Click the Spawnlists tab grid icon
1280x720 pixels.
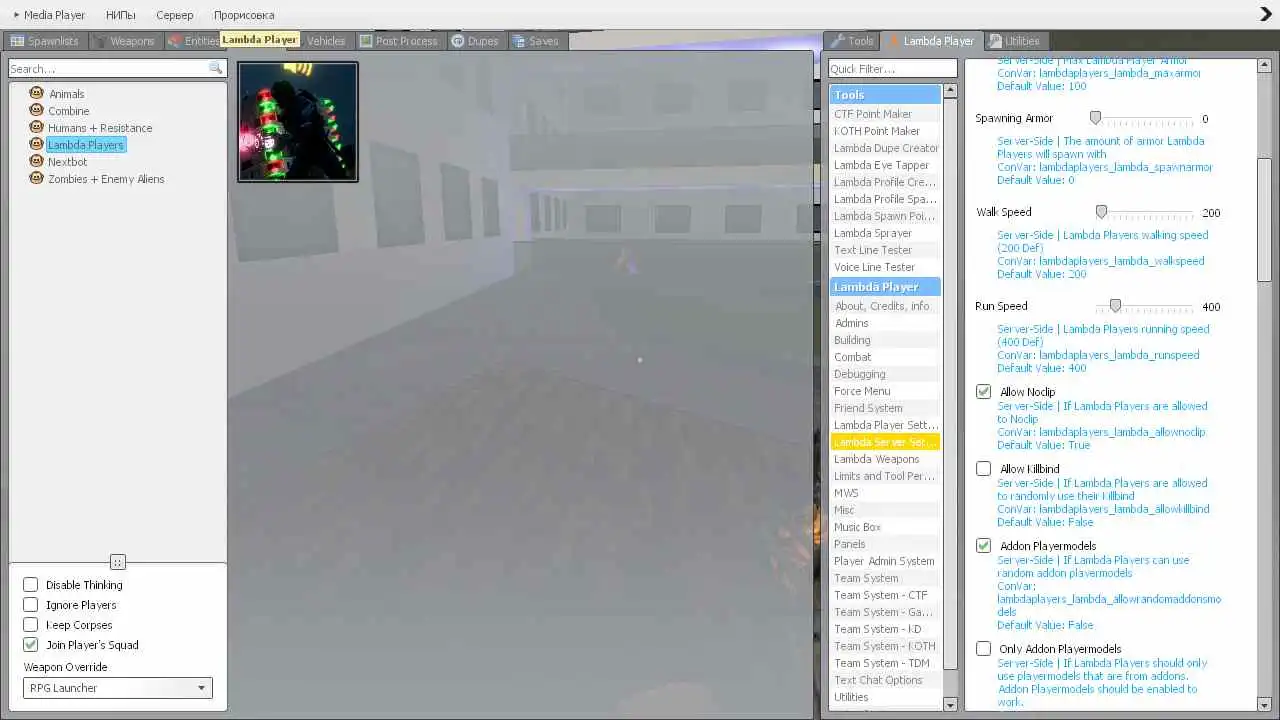[x=17, y=41]
